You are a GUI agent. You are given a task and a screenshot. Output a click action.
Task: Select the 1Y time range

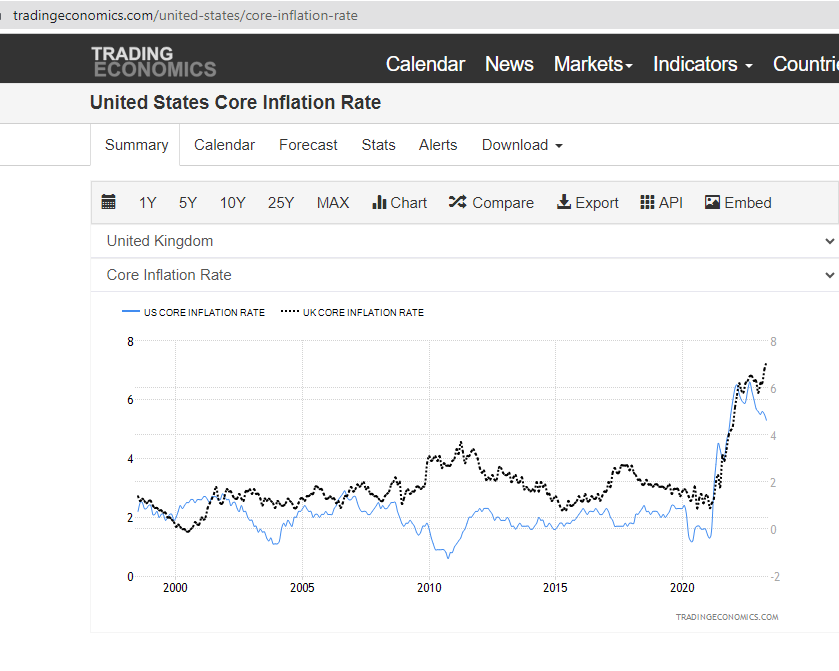tap(147, 202)
